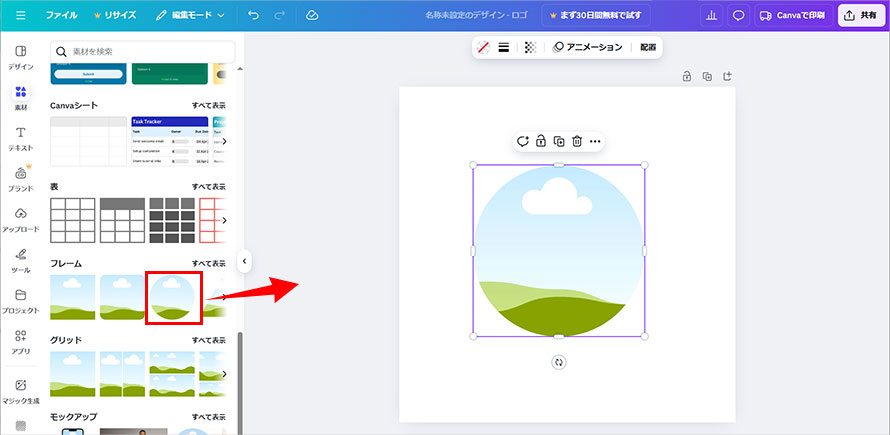
Task: Click すべて表示 for 表
Action: coord(208,187)
